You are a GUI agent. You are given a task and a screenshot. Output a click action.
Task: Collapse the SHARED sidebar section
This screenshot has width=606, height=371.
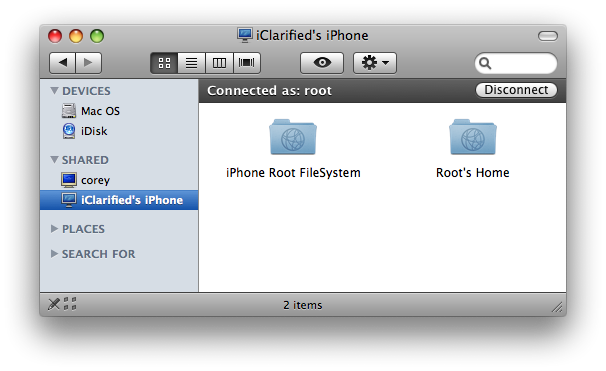point(54,160)
